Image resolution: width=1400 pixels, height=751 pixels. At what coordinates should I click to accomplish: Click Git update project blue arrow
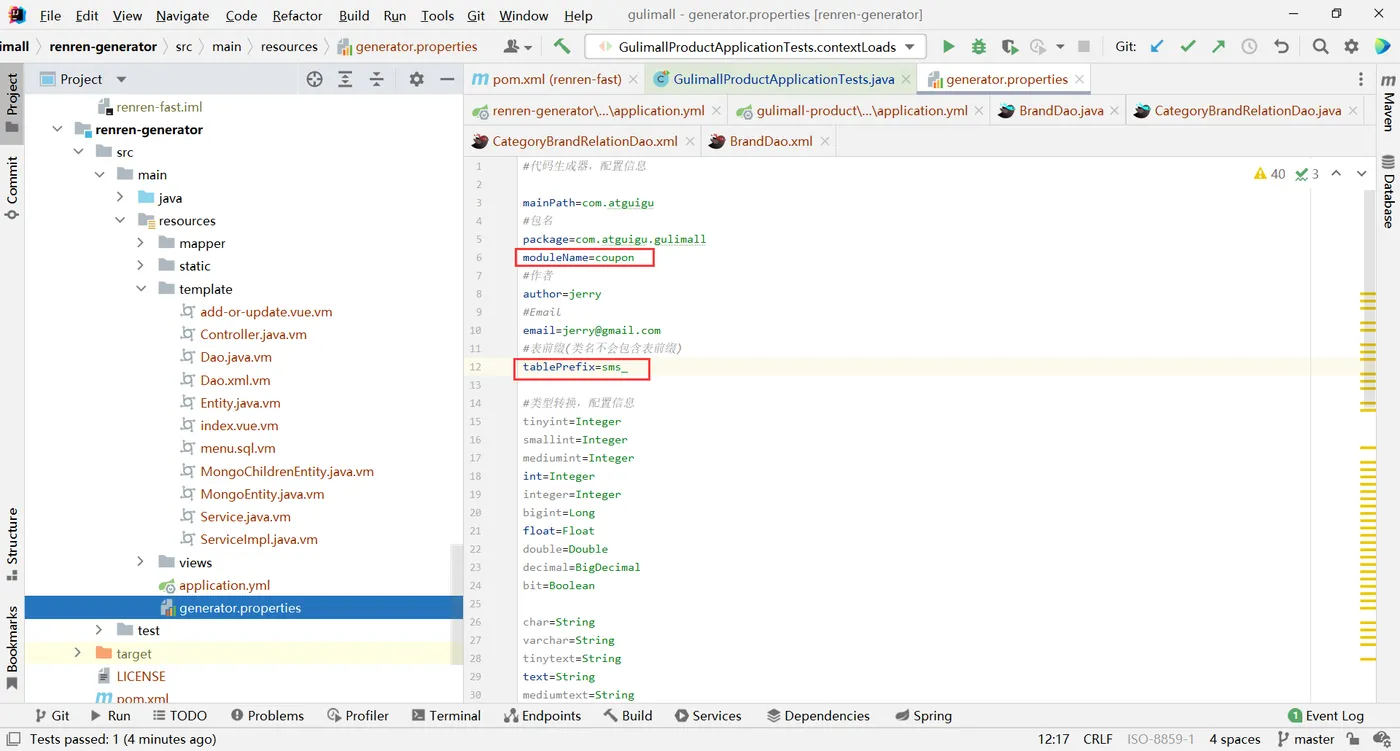[1157, 47]
